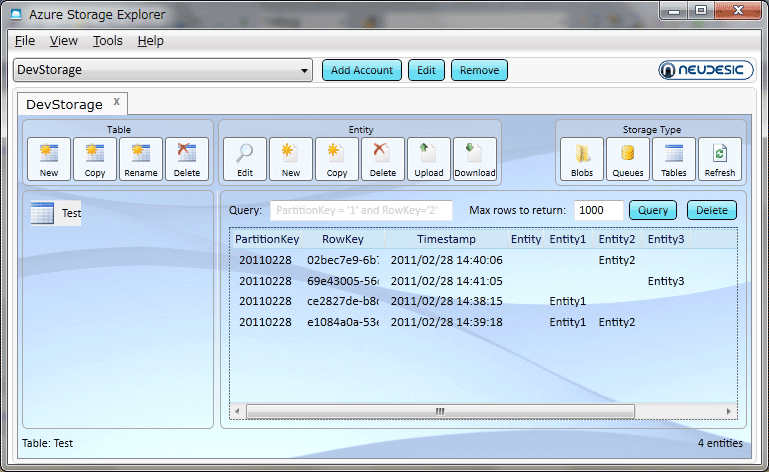Click the Delete button next to Query
769x472 pixels.
tap(712, 210)
